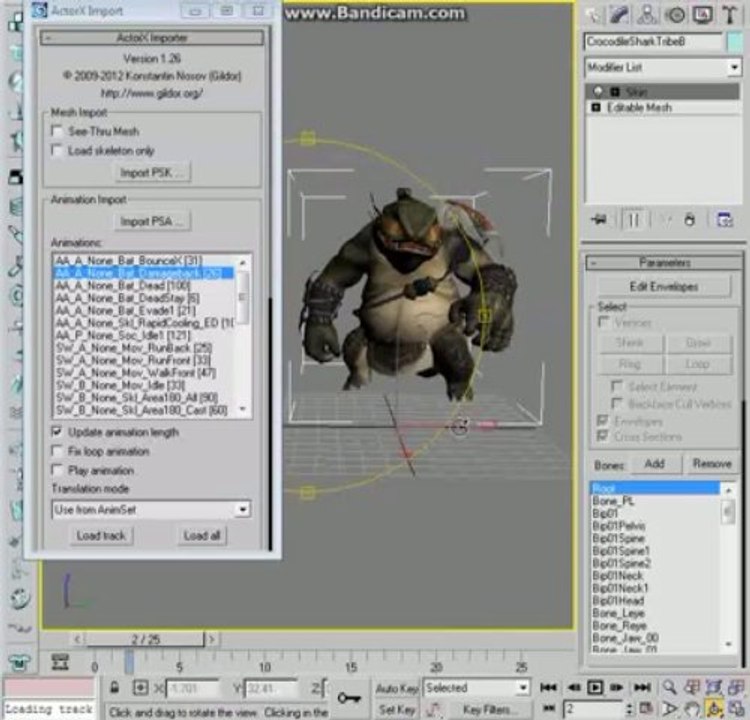Open Configure Modifier Sets icon

725,220
